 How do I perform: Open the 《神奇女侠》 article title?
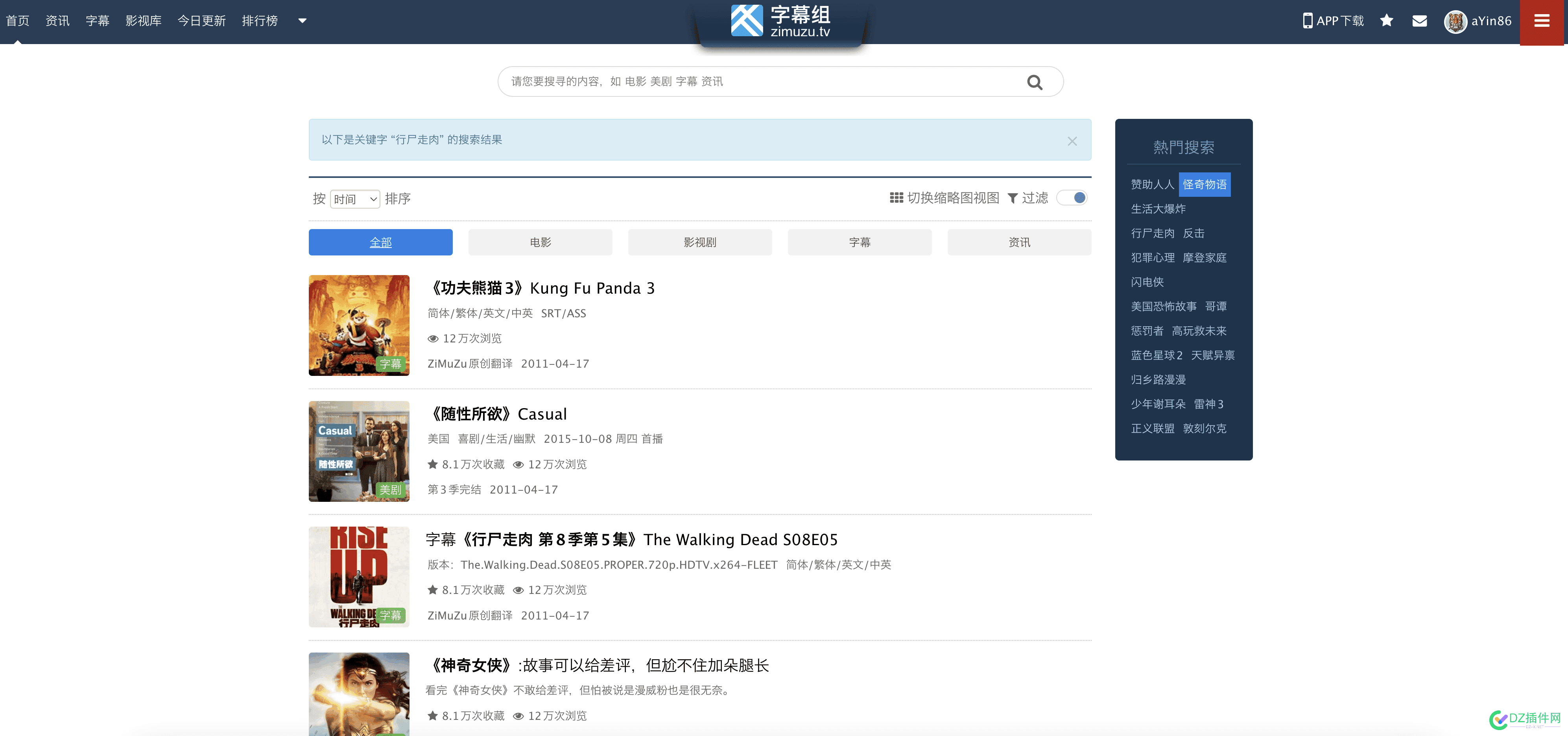tap(598, 666)
